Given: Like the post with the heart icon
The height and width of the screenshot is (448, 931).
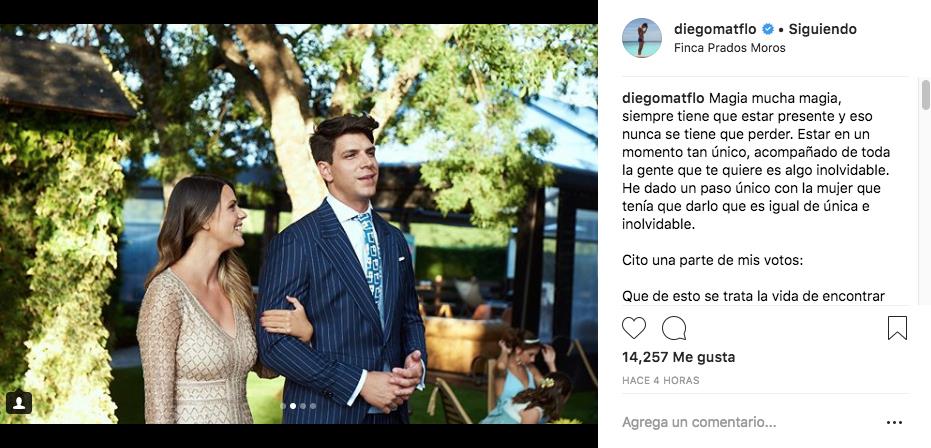Looking at the screenshot, I should [x=634, y=328].
